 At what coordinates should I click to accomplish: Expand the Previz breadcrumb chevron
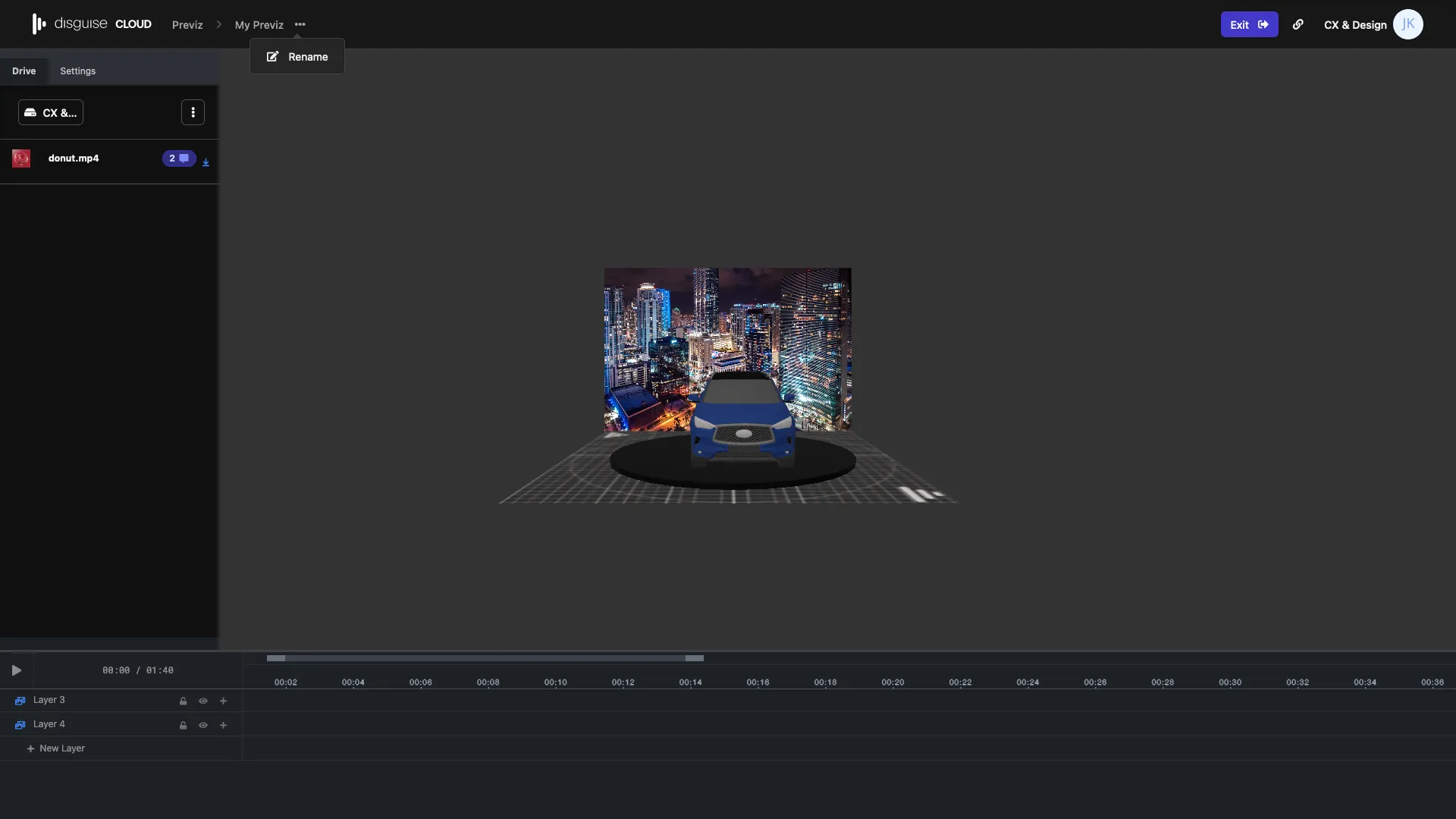coord(218,24)
